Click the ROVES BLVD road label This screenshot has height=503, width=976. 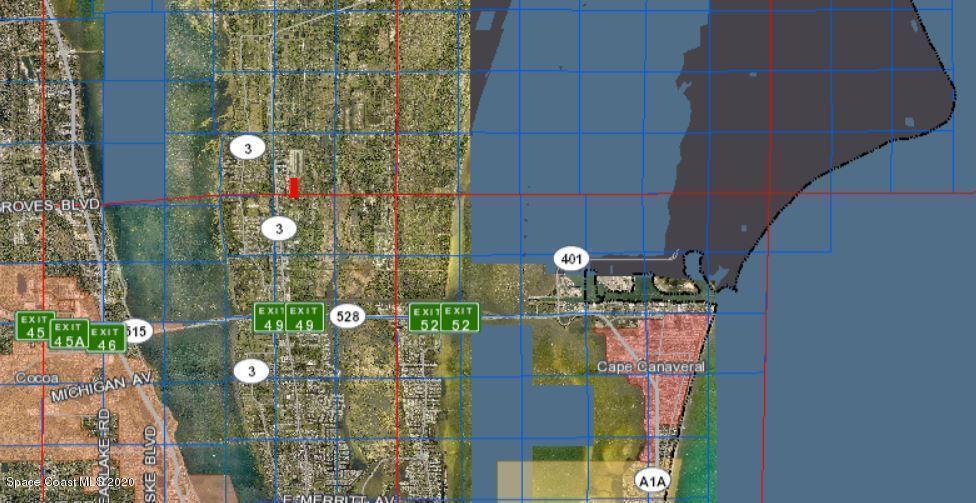click(x=50, y=203)
